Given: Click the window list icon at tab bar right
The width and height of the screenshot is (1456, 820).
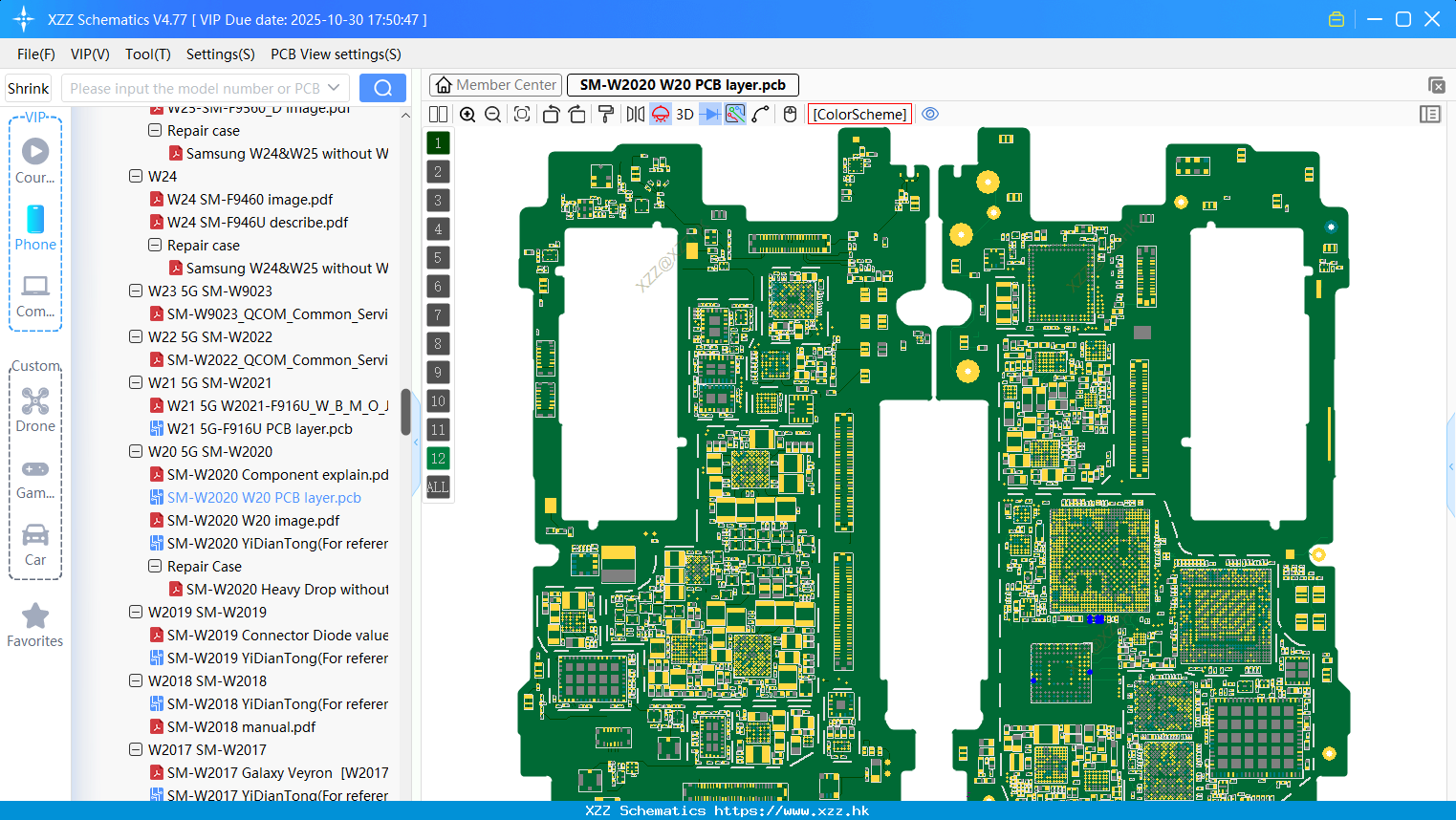Looking at the screenshot, I should pyautogui.click(x=1436, y=85).
